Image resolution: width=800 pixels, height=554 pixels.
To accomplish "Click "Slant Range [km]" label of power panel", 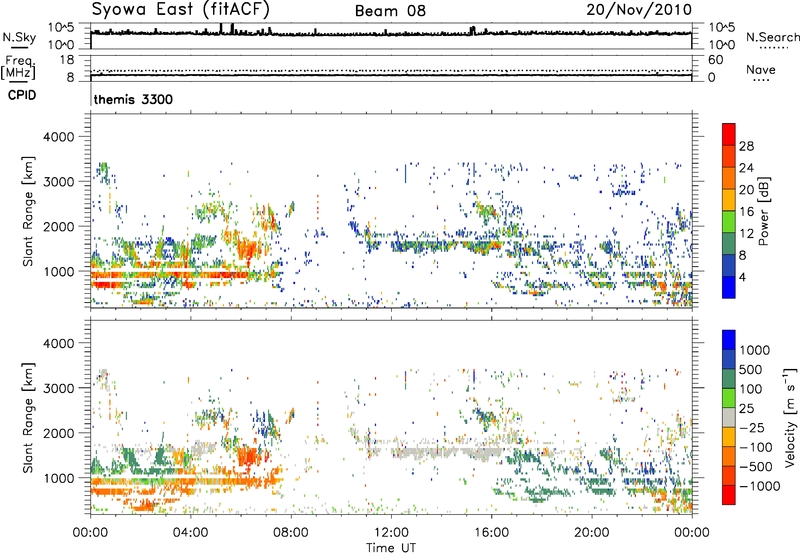I will coord(28,211).
